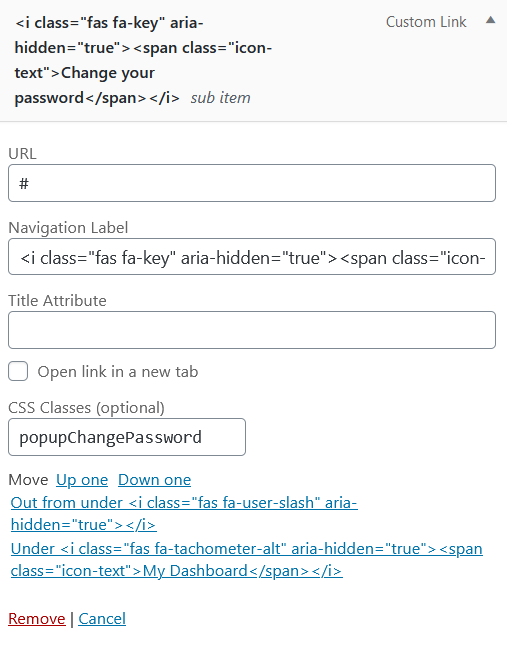Focus the URL input field containing #
The width and height of the screenshot is (507, 646).
click(252, 183)
